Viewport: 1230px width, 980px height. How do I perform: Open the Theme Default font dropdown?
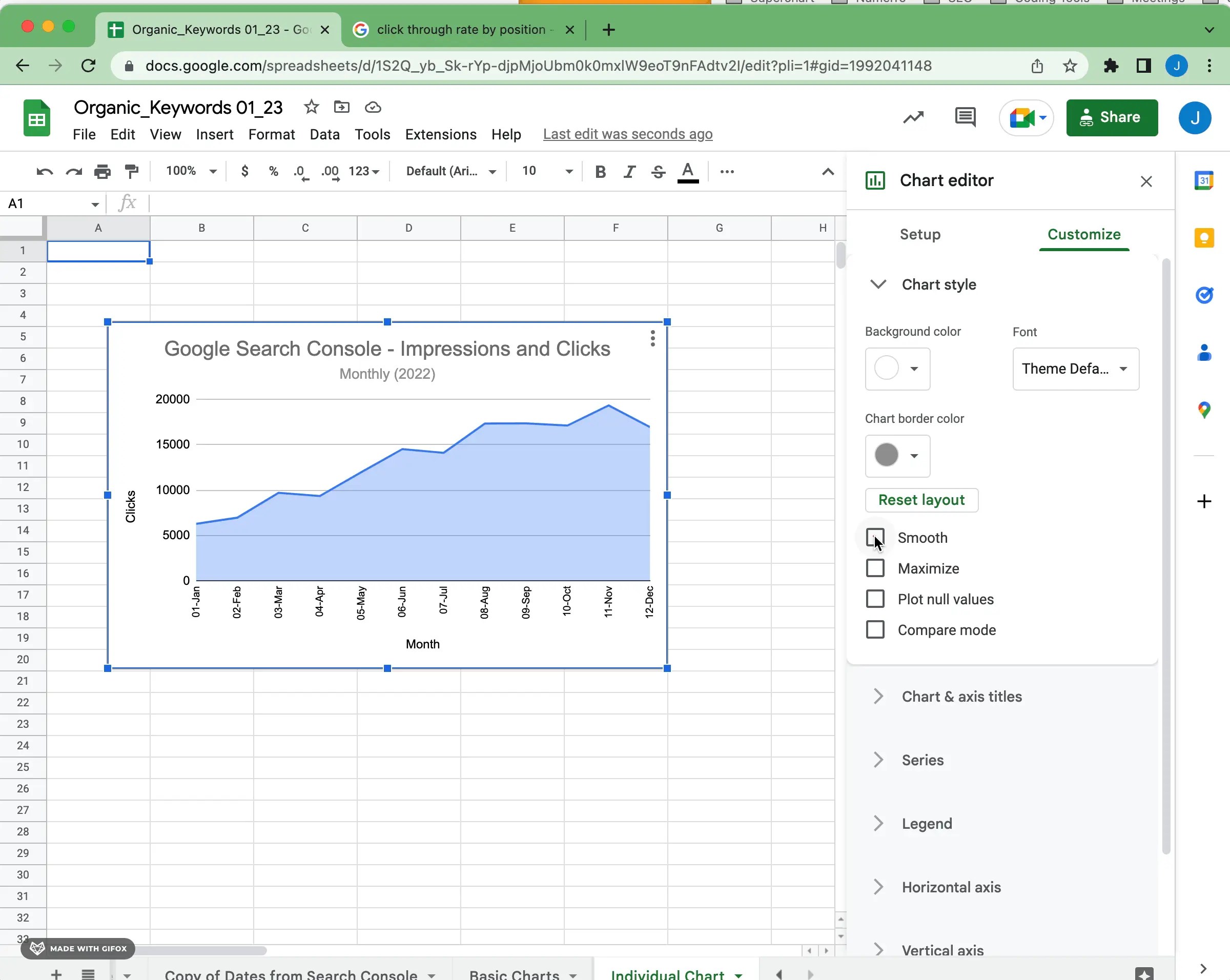[1075, 369]
